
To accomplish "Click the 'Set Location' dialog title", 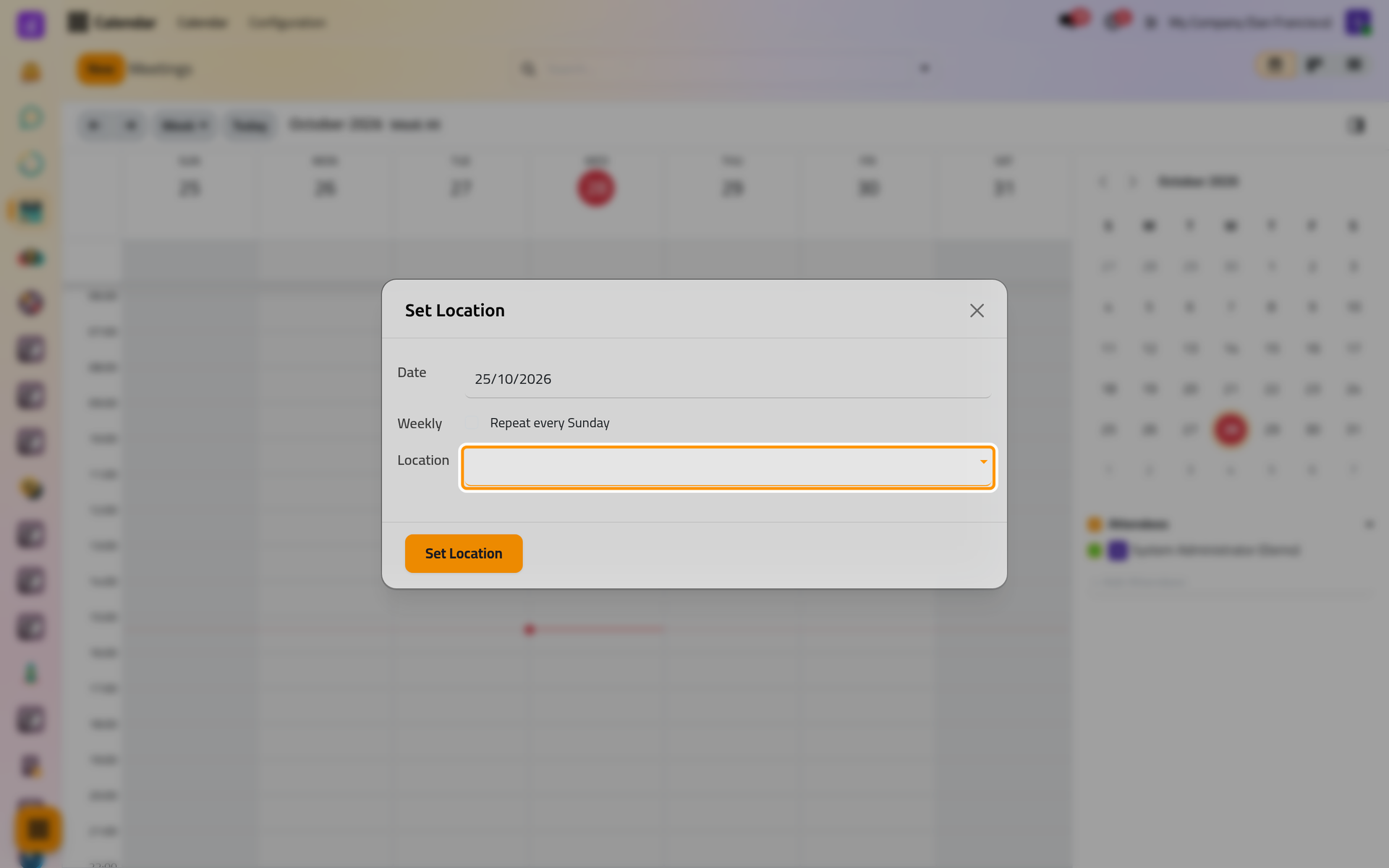I will (455, 310).
